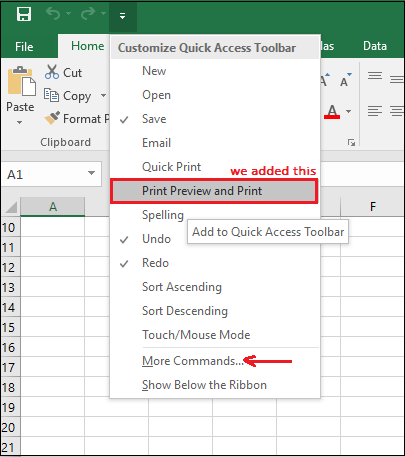Switch to the Home tab
405x457 pixels.
[x=88, y=46]
